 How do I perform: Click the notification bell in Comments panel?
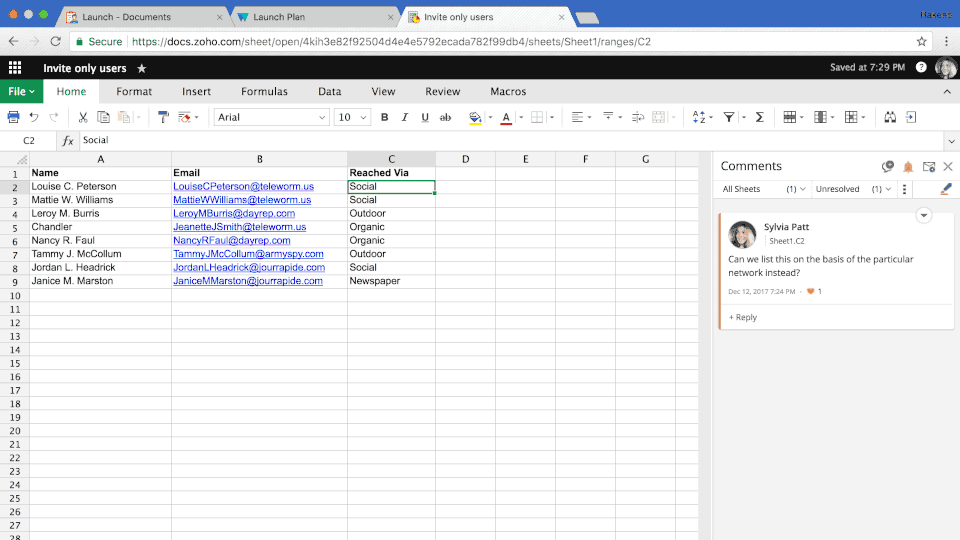[908, 167]
